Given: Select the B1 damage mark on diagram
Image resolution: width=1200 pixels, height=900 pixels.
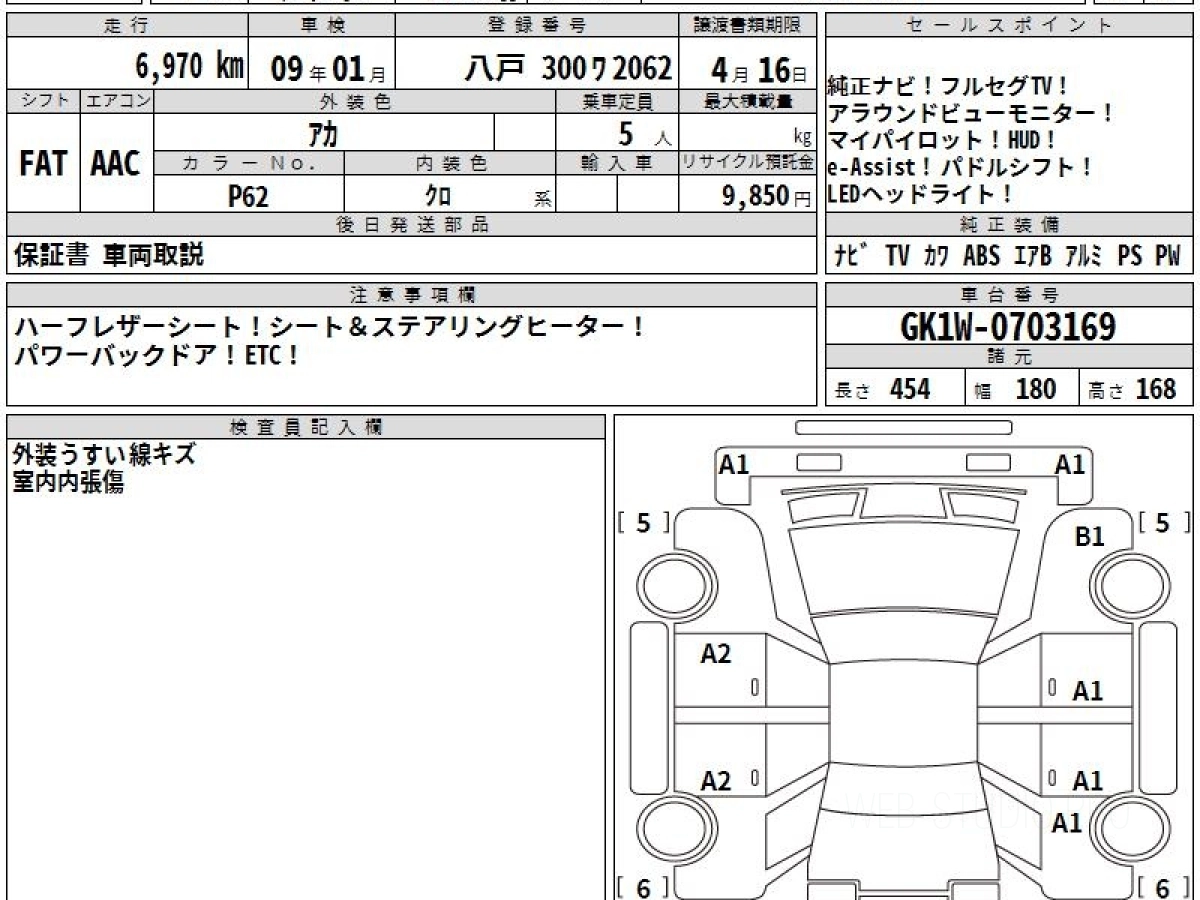Looking at the screenshot, I should [1089, 537].
